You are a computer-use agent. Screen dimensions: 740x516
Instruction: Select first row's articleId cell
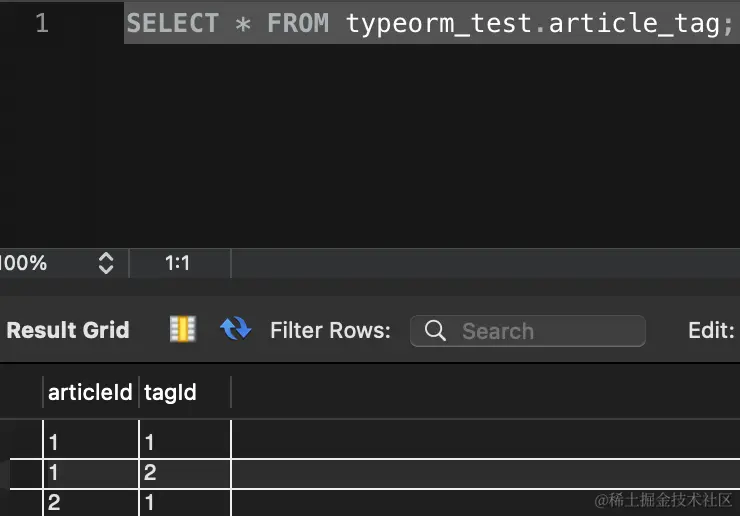90,441
